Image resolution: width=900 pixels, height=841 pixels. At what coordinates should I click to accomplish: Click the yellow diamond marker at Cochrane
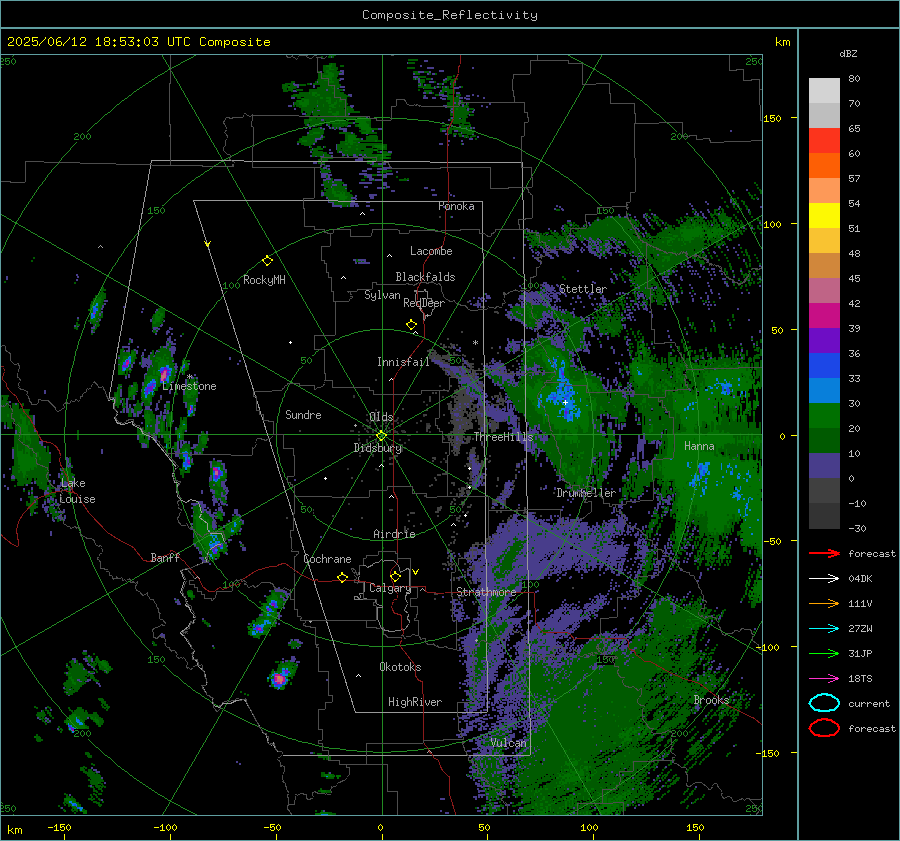(x=342, y=577)
